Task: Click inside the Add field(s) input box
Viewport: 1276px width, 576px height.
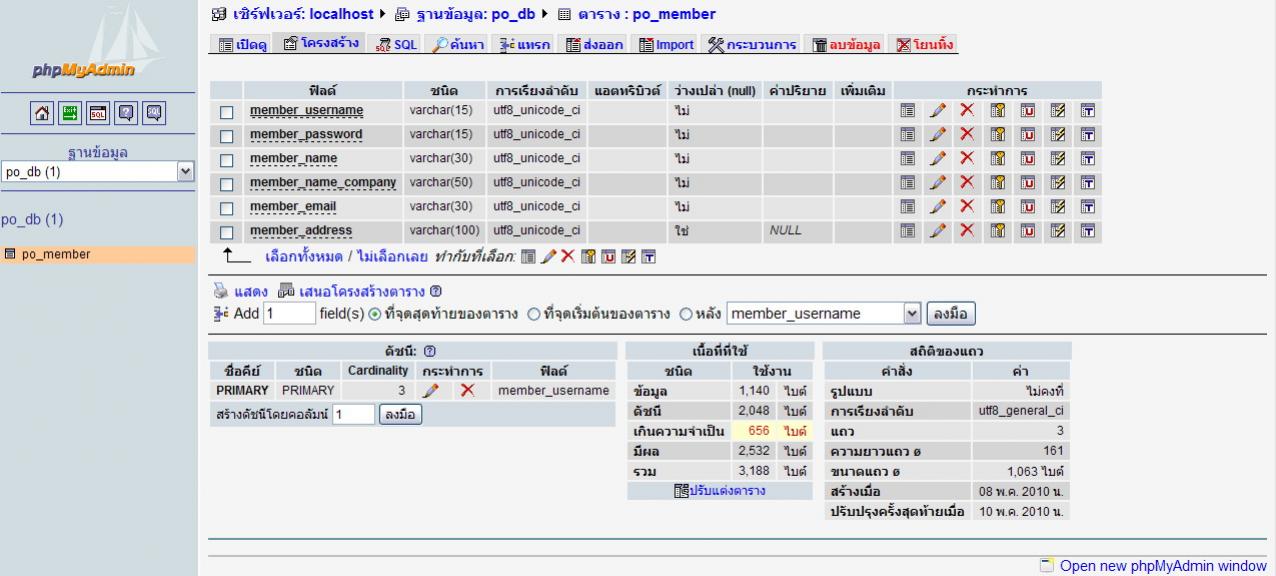Action: pyautogui.click(x=289, y=311)
